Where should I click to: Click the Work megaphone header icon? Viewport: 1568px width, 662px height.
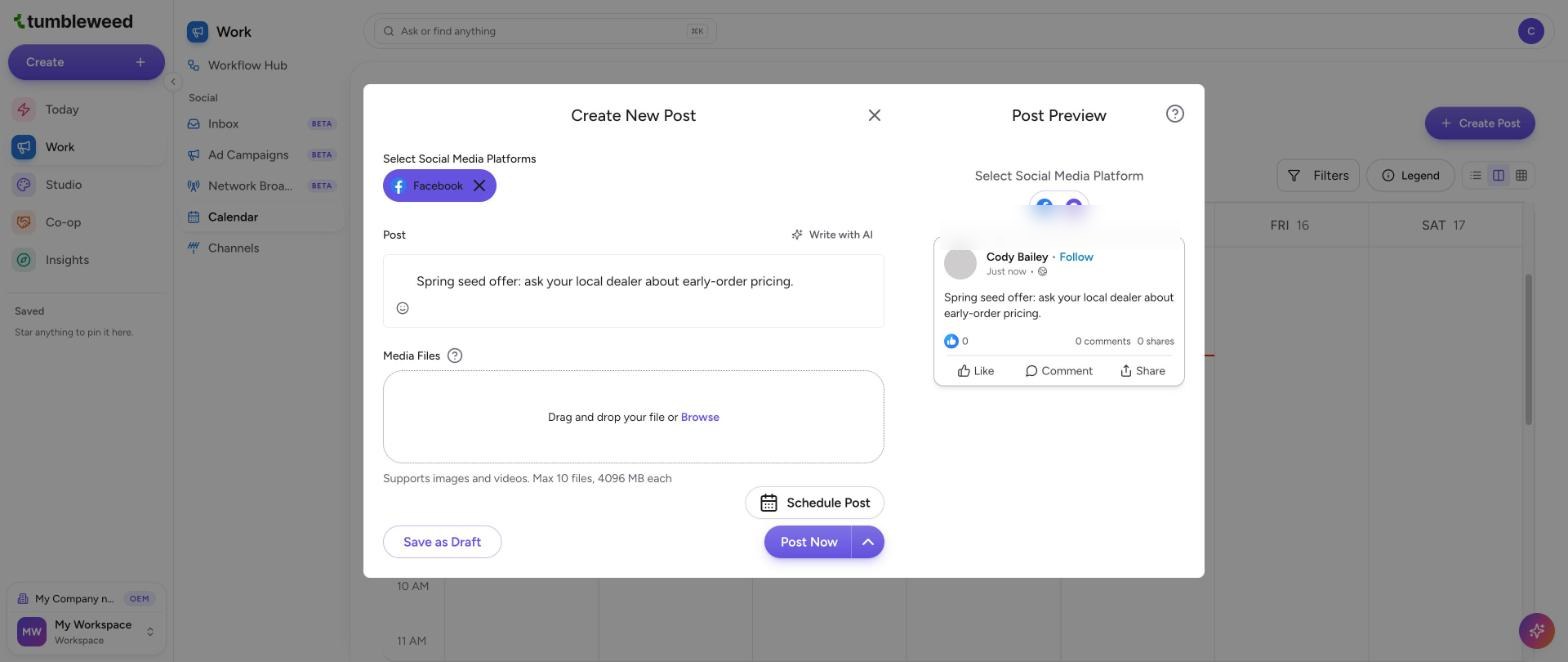click(x=197, y=32)
